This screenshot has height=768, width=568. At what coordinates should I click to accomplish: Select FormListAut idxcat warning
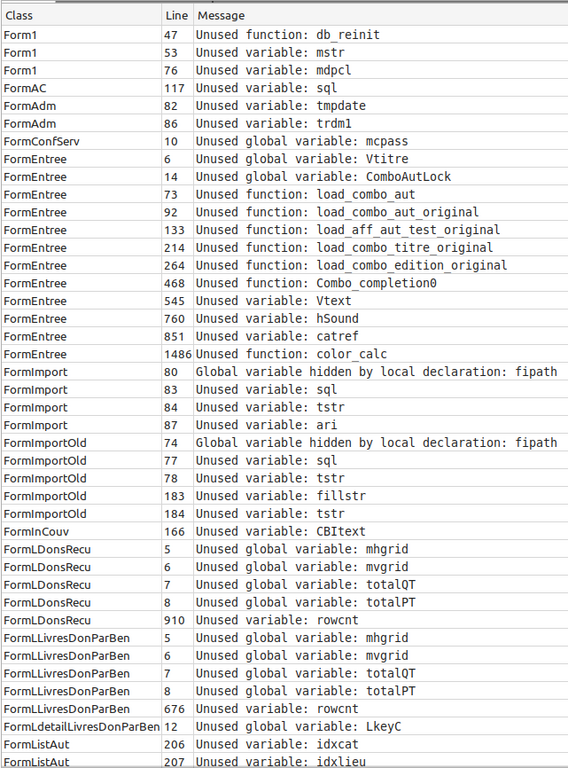[284, 744]
